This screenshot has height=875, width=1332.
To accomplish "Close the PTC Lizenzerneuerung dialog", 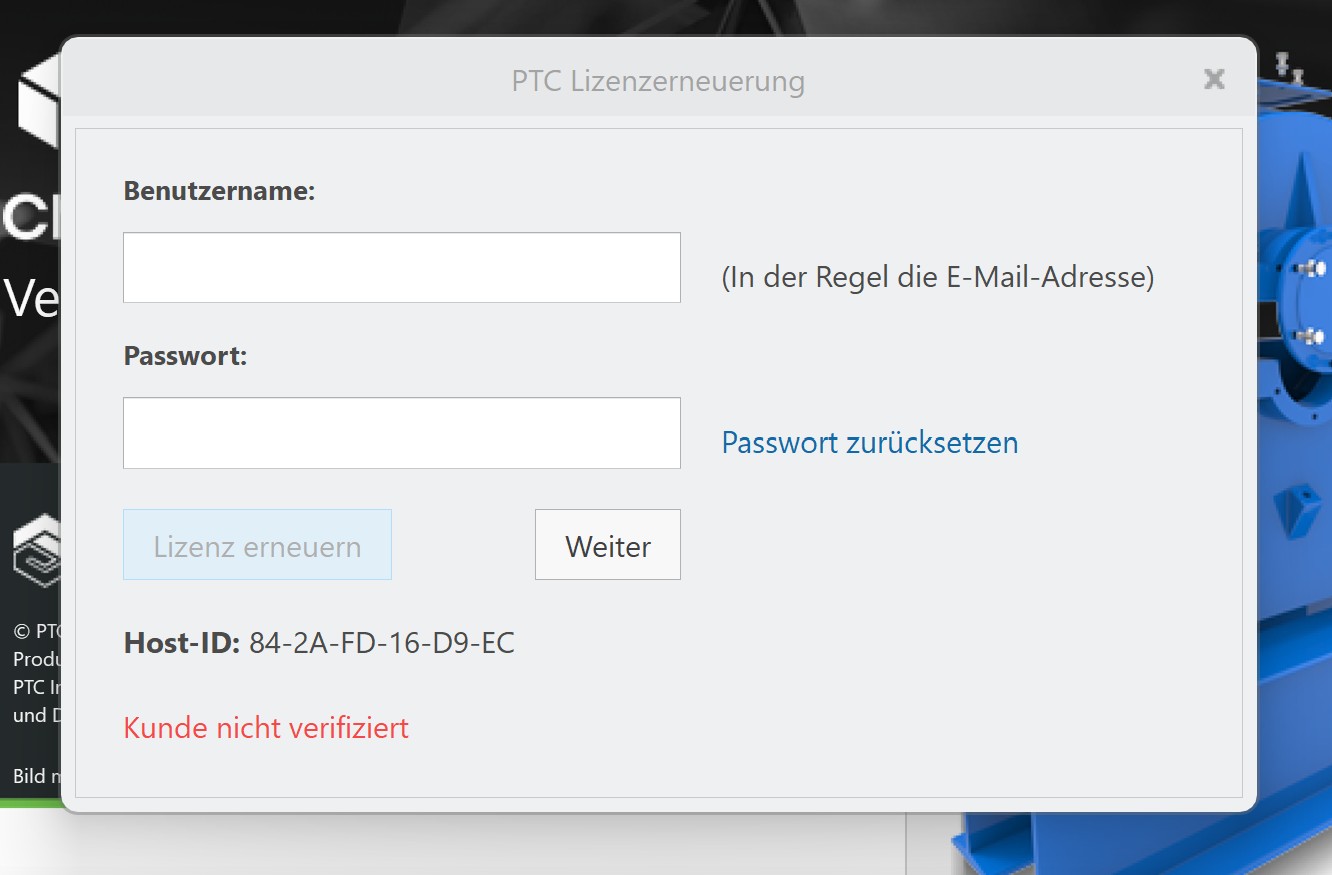I will pos(1214,80).
